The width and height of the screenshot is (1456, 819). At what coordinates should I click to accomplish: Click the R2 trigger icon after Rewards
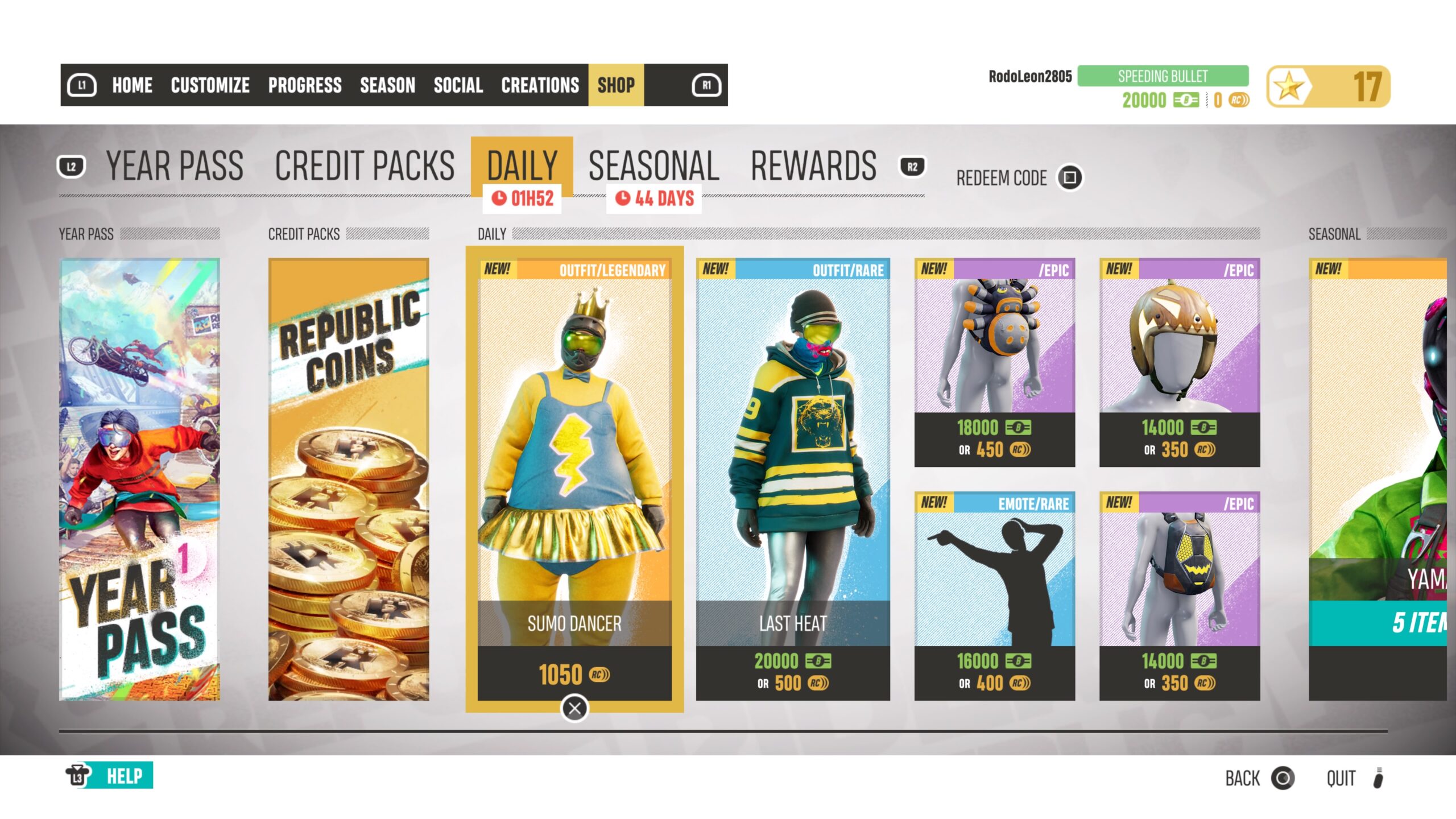(x=912, y=167)
